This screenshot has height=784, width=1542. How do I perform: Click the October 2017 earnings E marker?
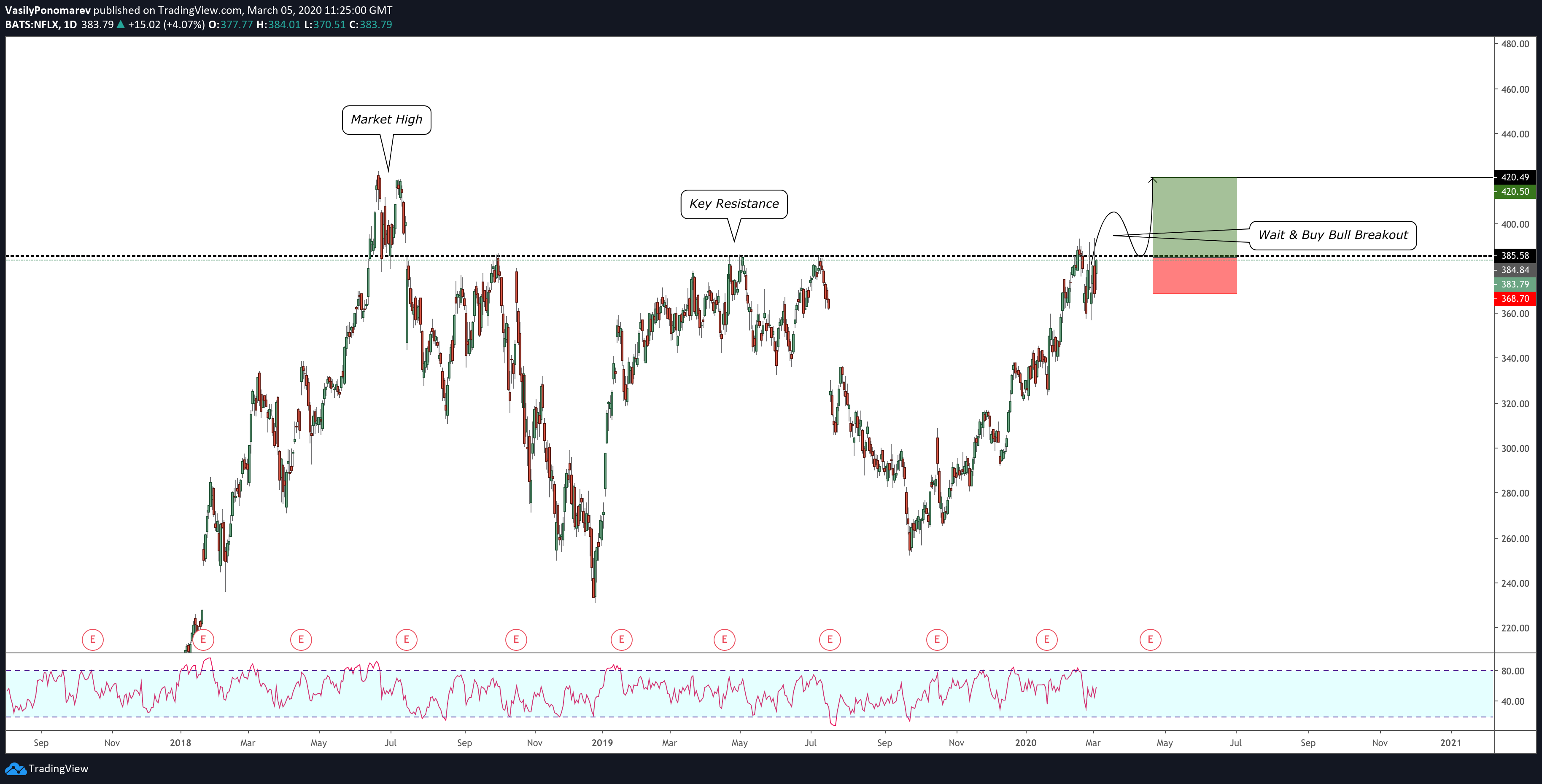[x=93, y=639]
